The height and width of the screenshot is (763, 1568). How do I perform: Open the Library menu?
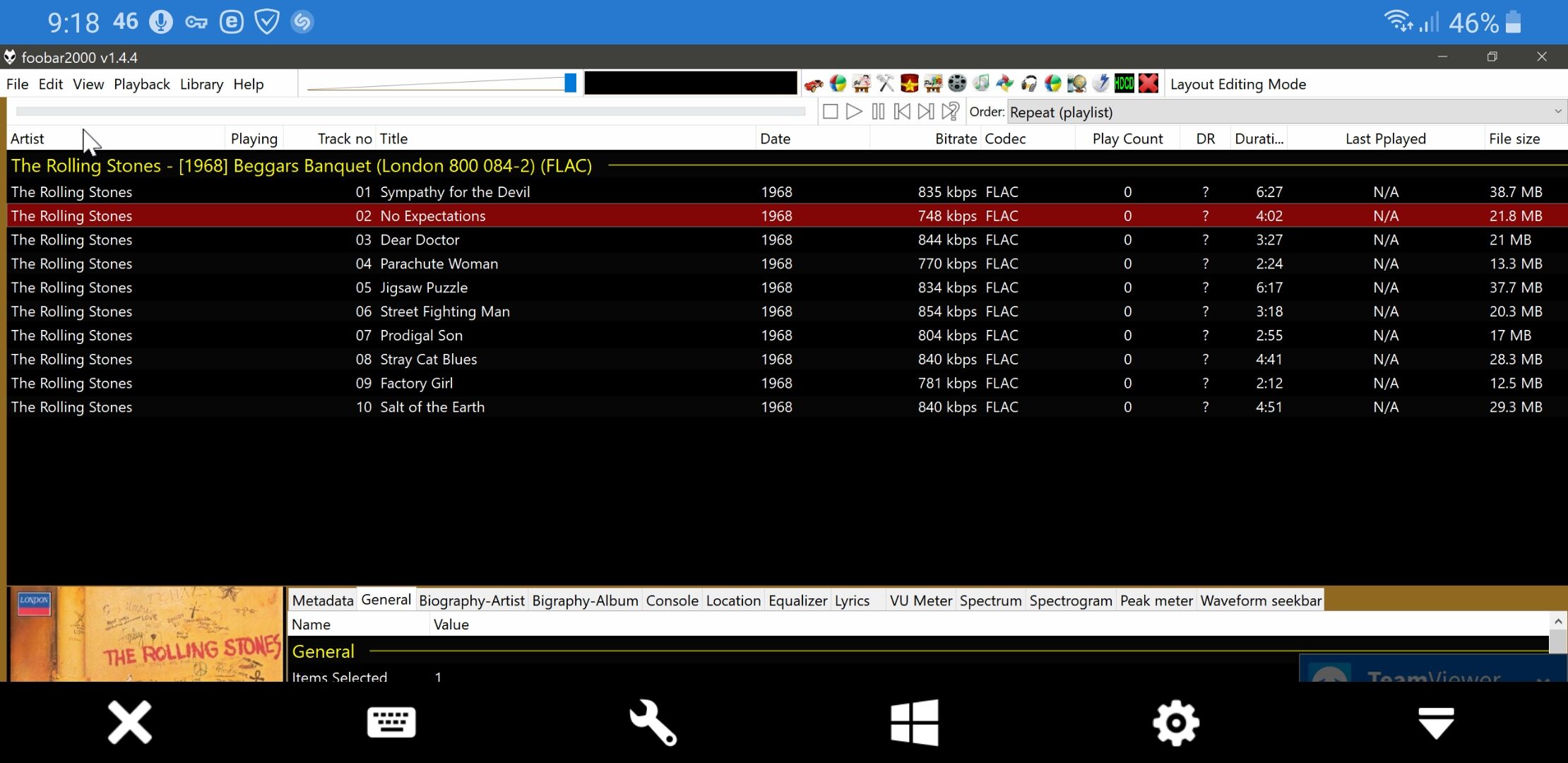pos(201,84)
